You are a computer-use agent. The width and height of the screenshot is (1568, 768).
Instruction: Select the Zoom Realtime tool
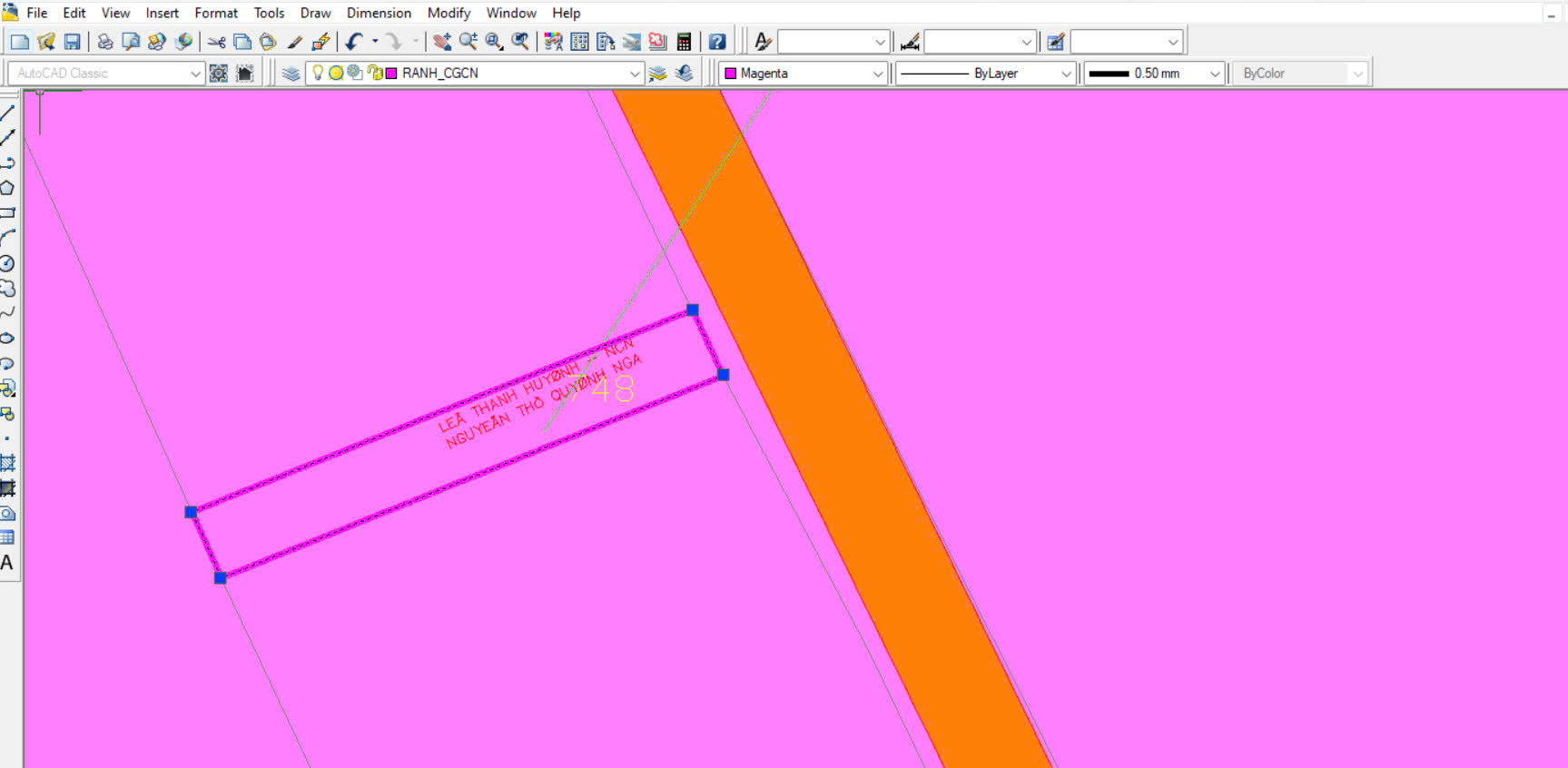(x=468, y=42)
